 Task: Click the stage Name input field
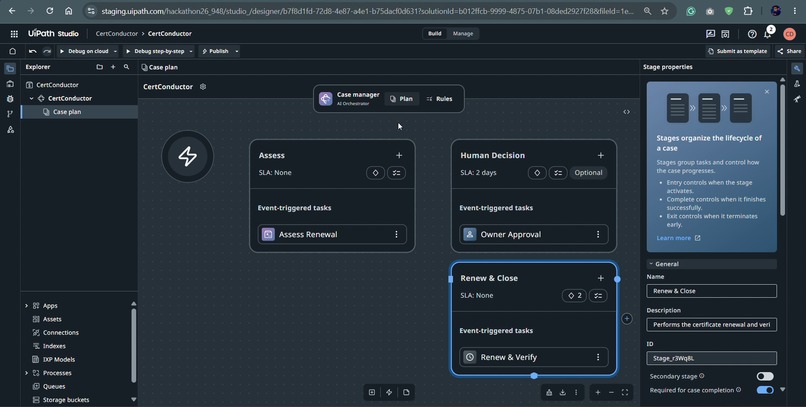pyautogui.click(x=711, y=291)
